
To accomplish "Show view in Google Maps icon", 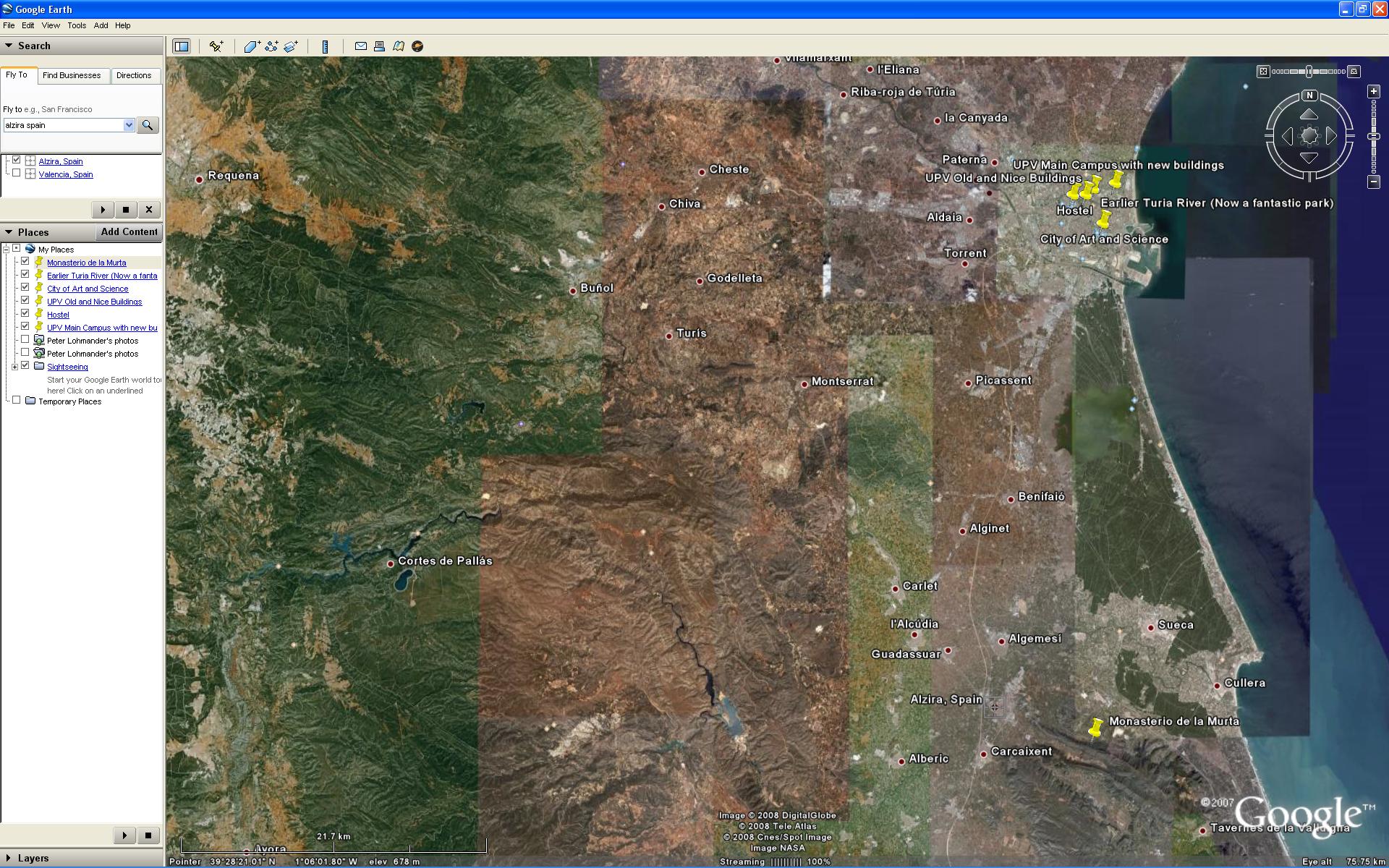I will (399, 46).
